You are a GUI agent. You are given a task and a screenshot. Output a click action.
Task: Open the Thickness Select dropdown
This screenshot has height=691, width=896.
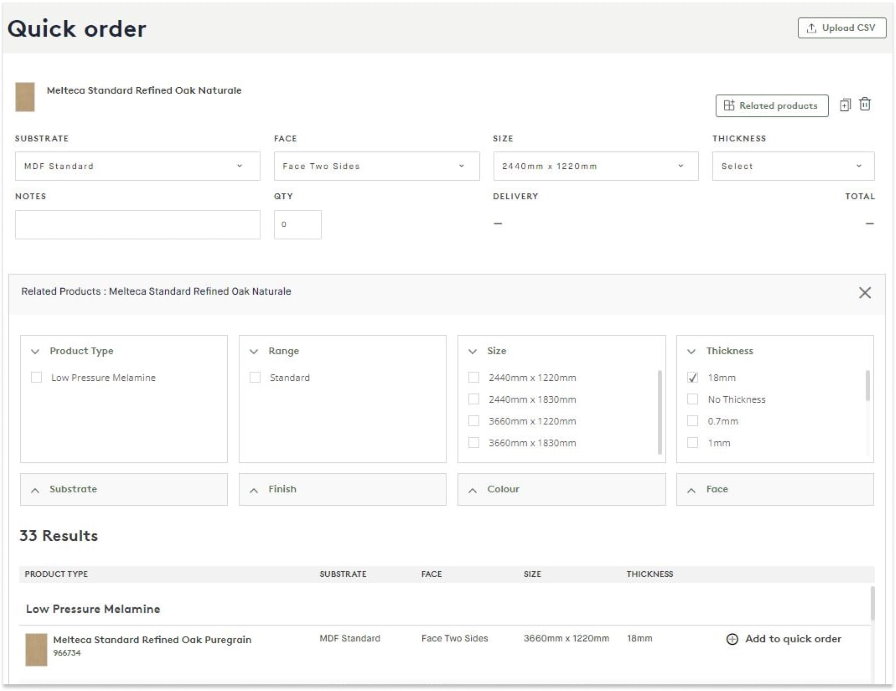(792, 166)
